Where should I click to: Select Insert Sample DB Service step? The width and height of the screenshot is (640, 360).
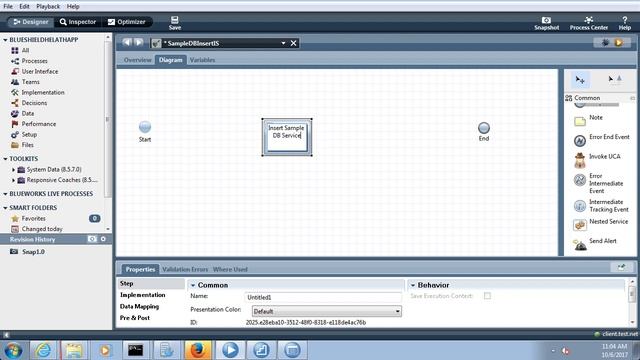(x=287, y=137)
